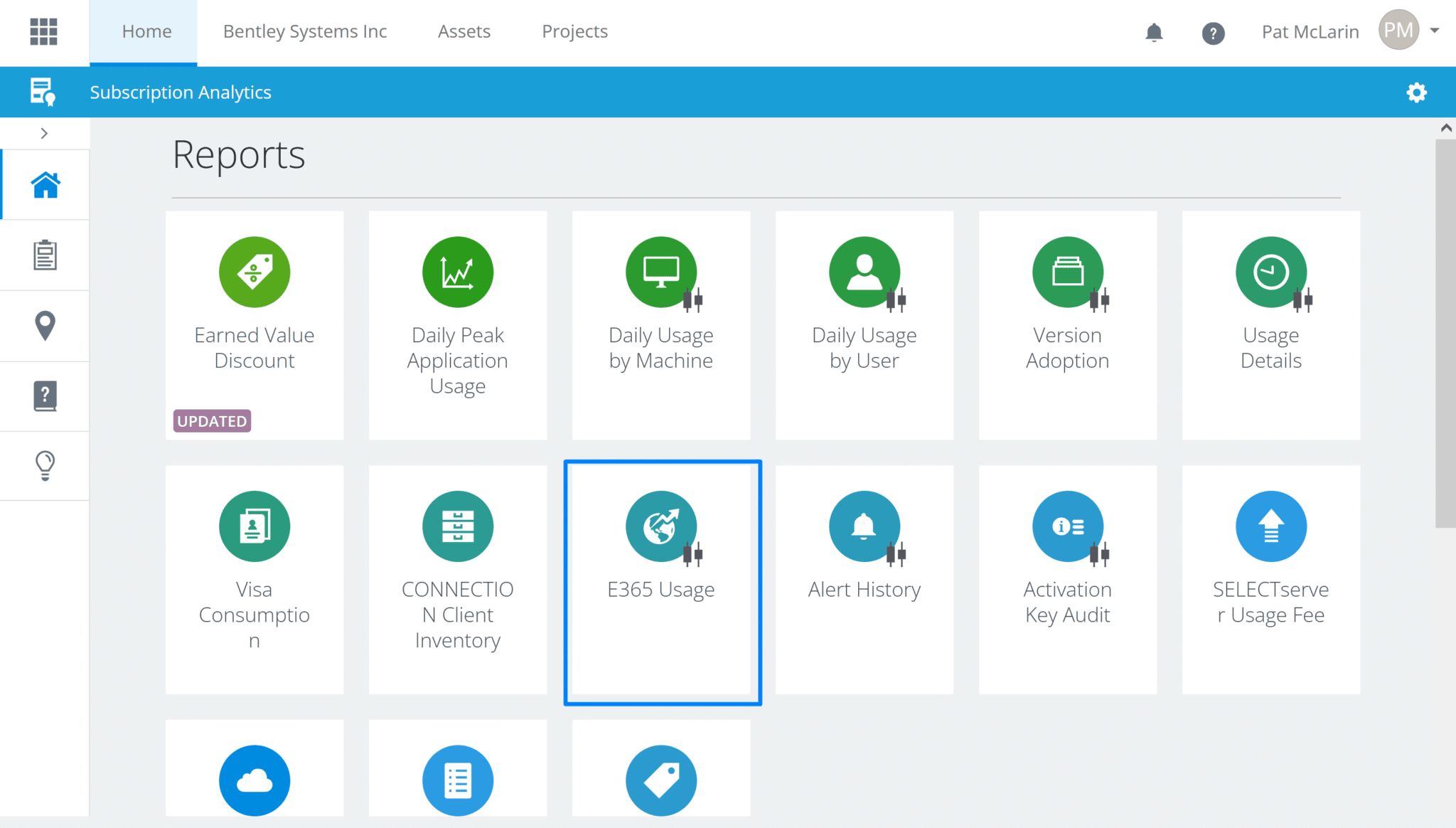1456x828 pixels.
Task: Open the Usage Details clock icon
Action: coord(1271,272)
